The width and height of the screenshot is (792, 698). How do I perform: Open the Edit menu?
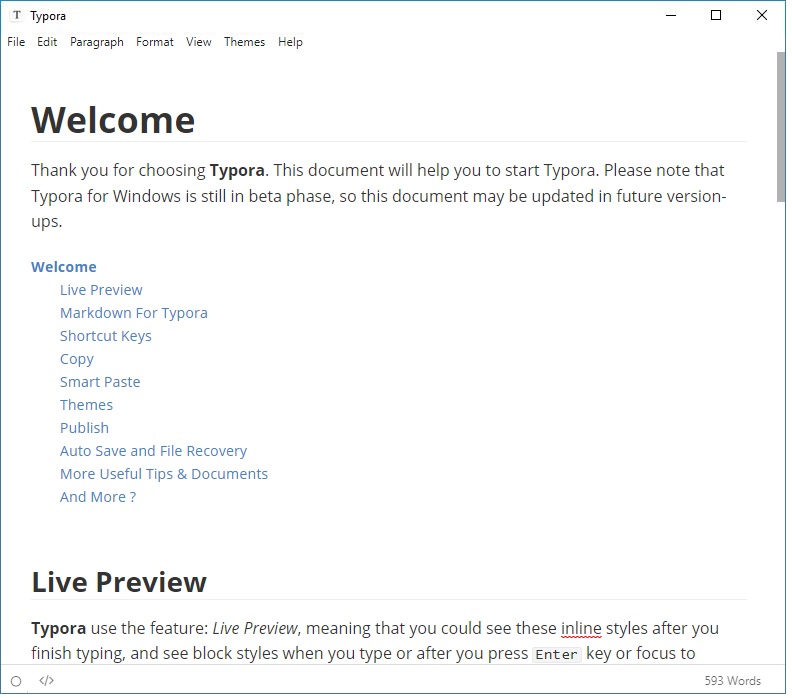tap(47, 42)
